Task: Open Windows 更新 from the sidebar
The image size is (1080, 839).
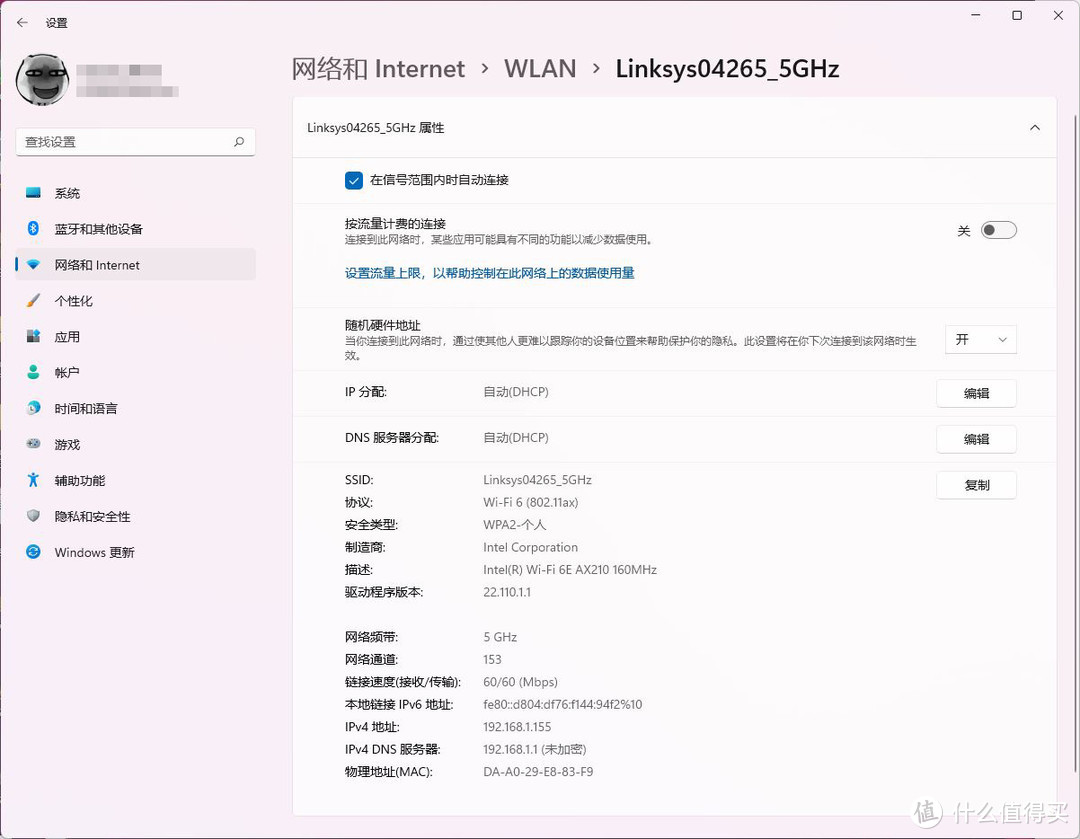Action: pyautogui.click(x=93, y=552)
